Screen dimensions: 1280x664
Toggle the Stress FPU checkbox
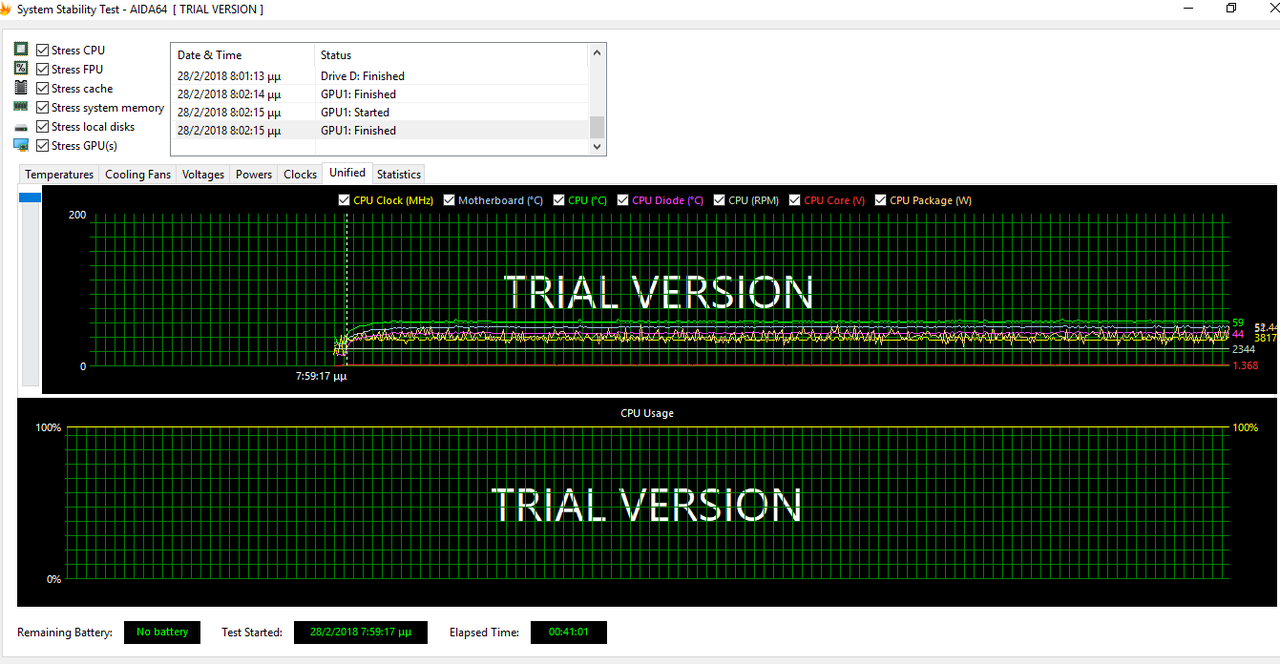tap(43, 69)
